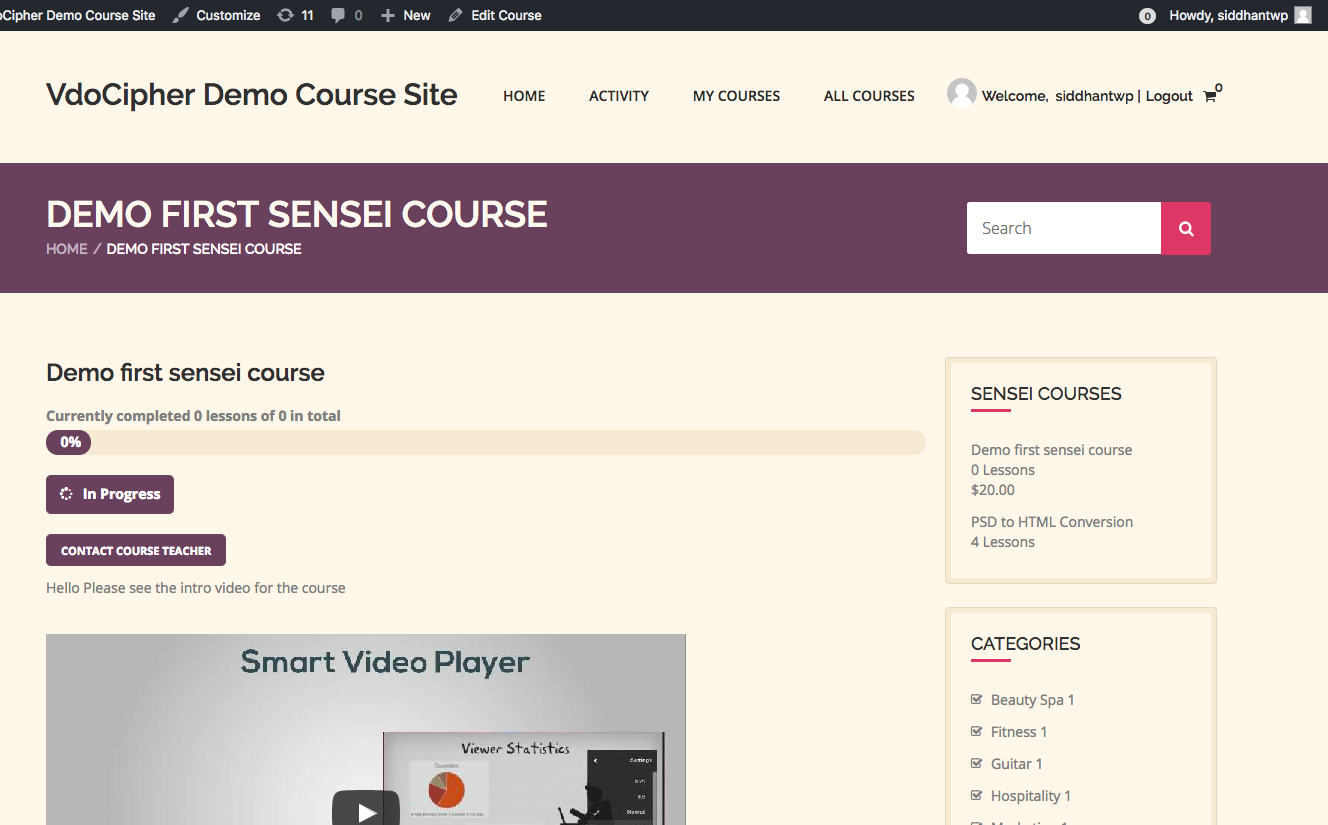
Task: Click the DEMO FIRST SENSEI COURSE breadcrumb text
Action: (204, 248)
